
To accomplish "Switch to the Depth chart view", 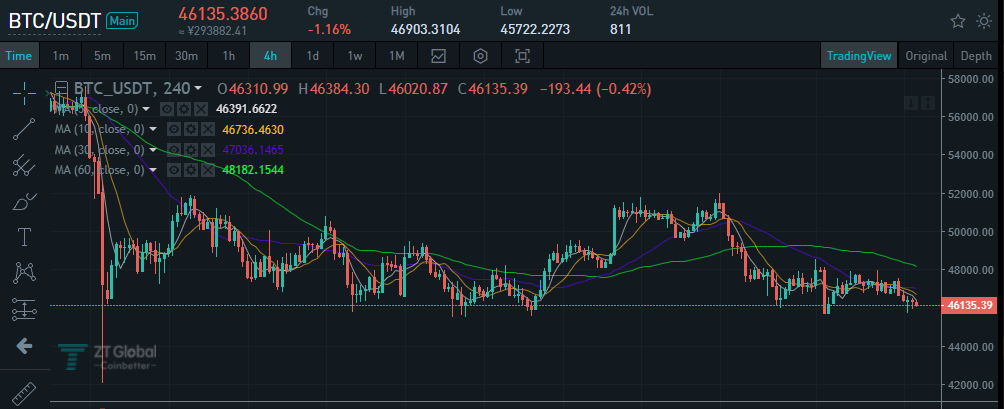I will (x=976, y=56).
